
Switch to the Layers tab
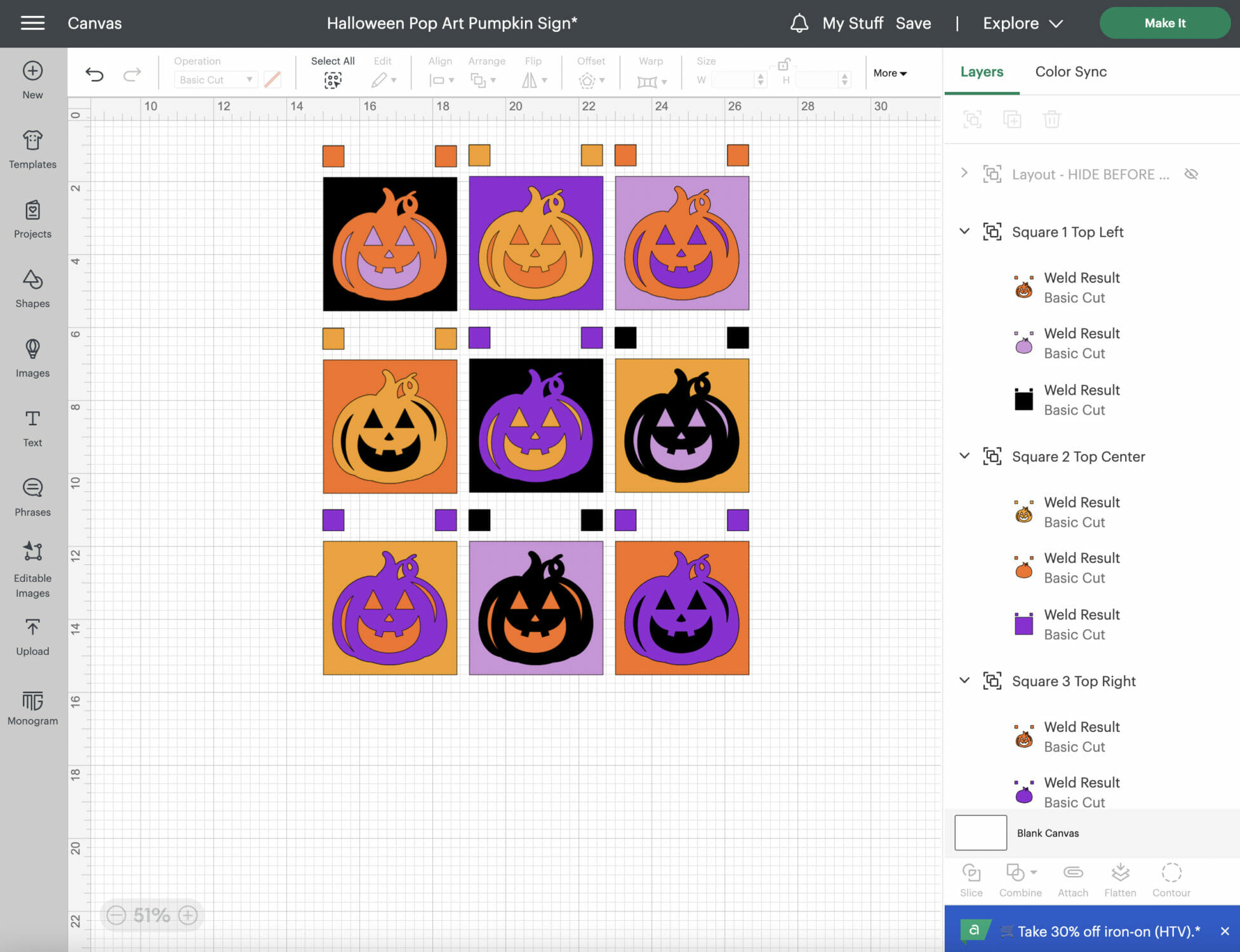point(982,72)
